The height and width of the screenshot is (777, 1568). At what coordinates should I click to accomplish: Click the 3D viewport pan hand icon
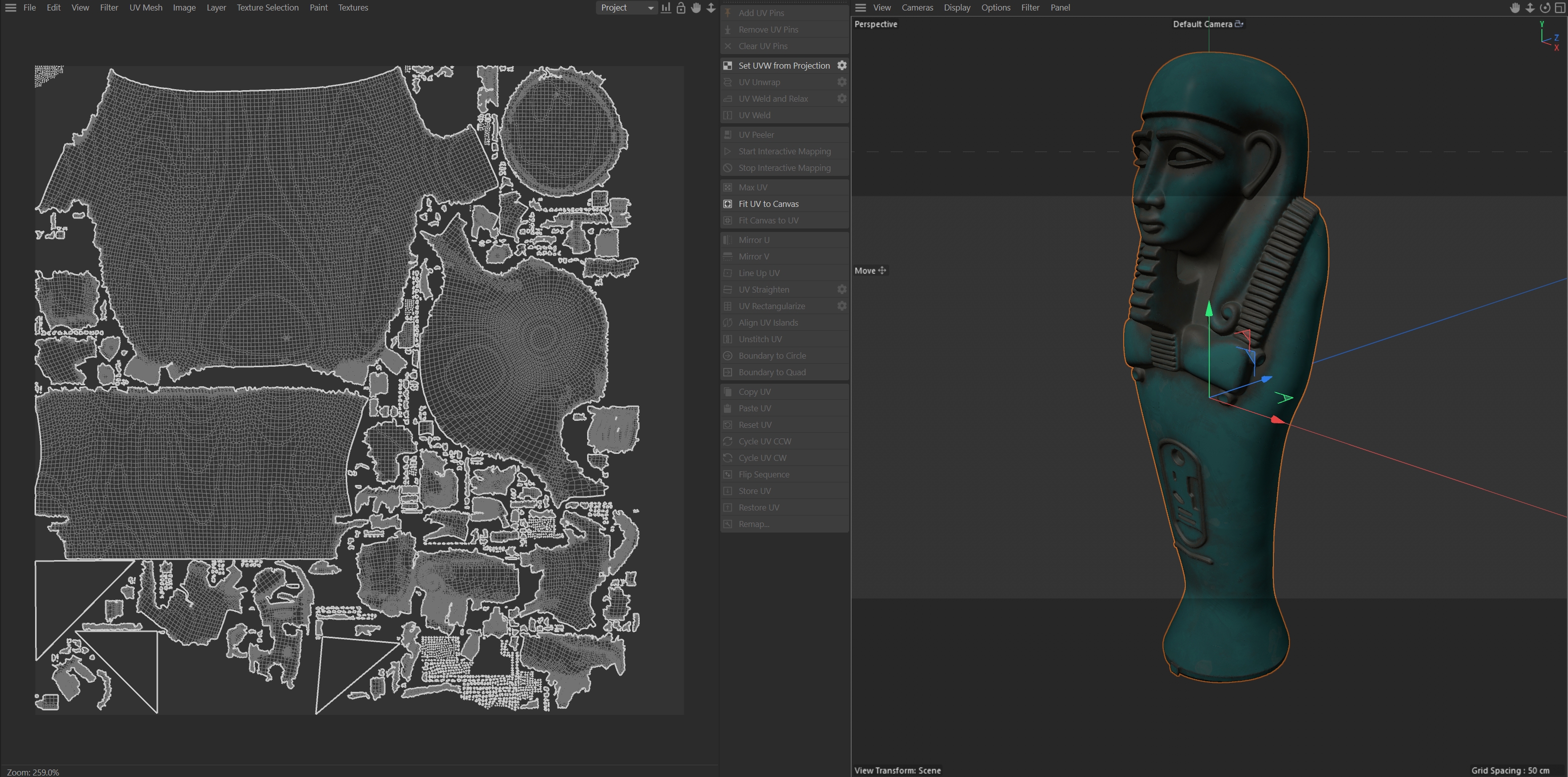1515,8
